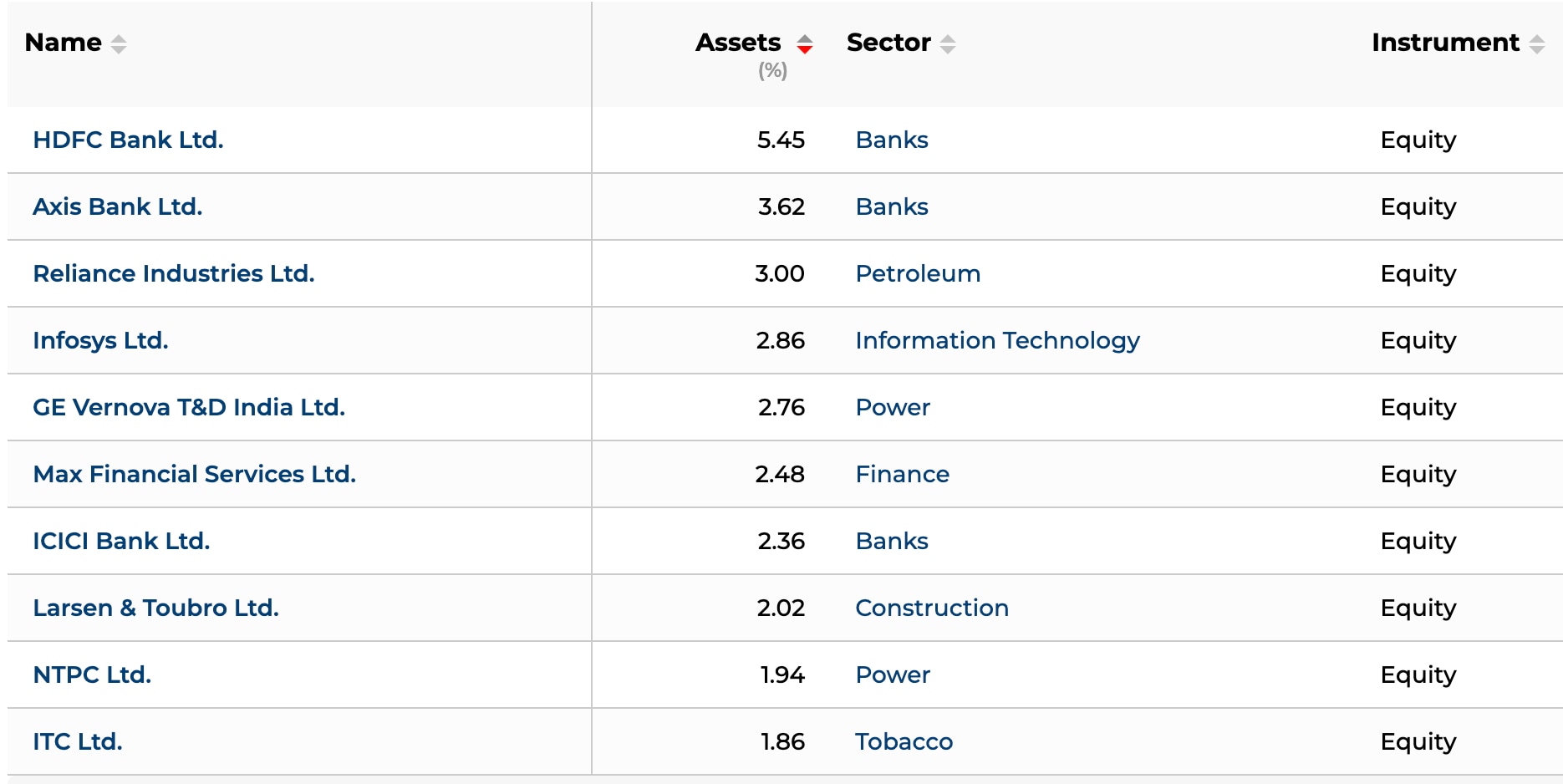Open GE Vernova T&D India Ltd.
1563x784 pixels.
click(x=188, y=407)
